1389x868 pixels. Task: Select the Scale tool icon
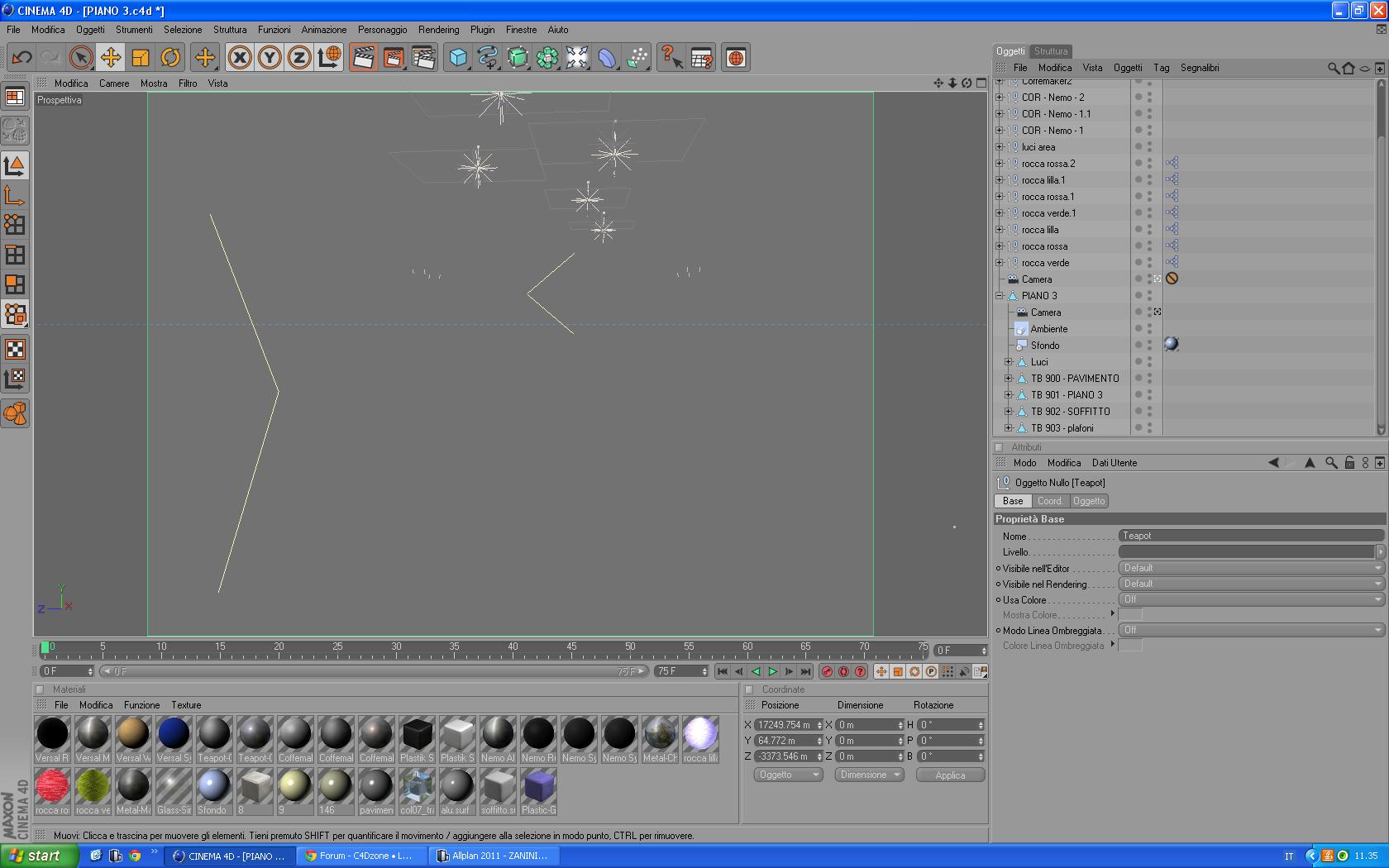click(141, 57)
